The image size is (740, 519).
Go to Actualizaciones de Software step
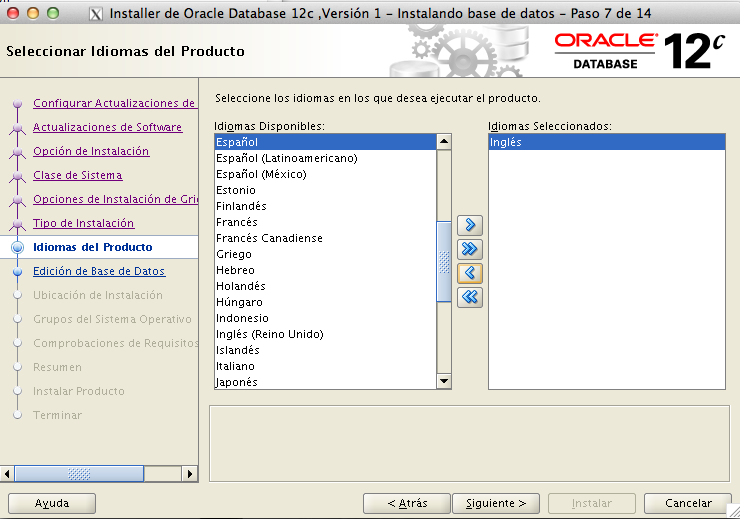click(107, 127)
